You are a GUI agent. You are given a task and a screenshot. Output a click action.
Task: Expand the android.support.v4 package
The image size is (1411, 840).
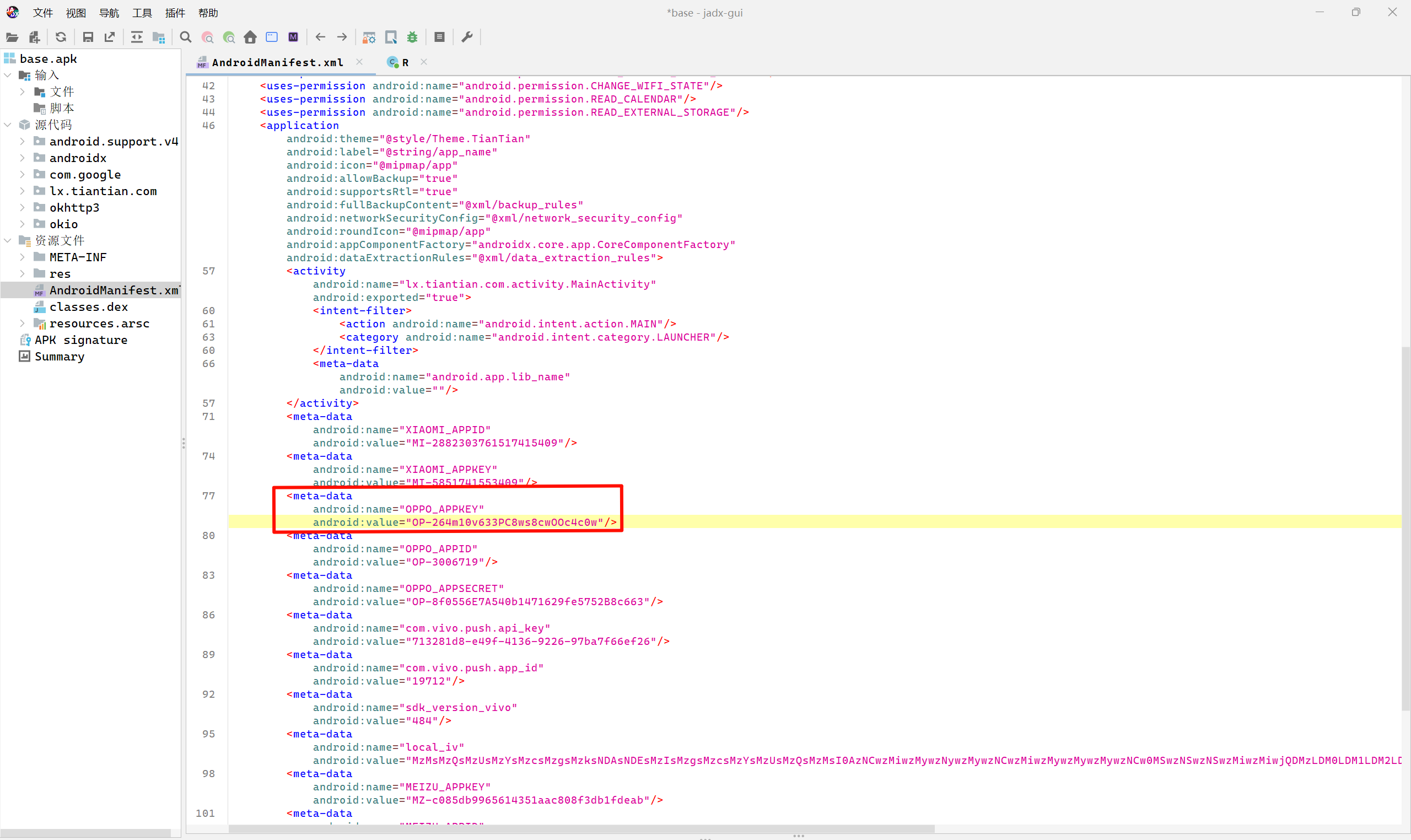coord(23,142)
